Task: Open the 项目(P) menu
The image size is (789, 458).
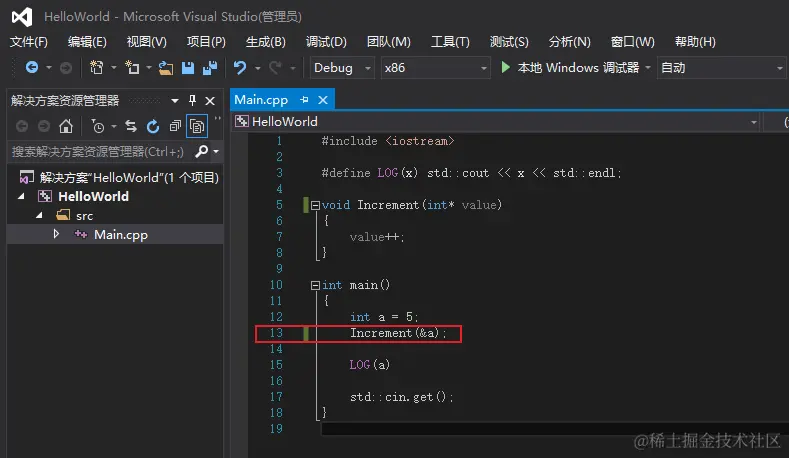Action: [x=206, y=42]
